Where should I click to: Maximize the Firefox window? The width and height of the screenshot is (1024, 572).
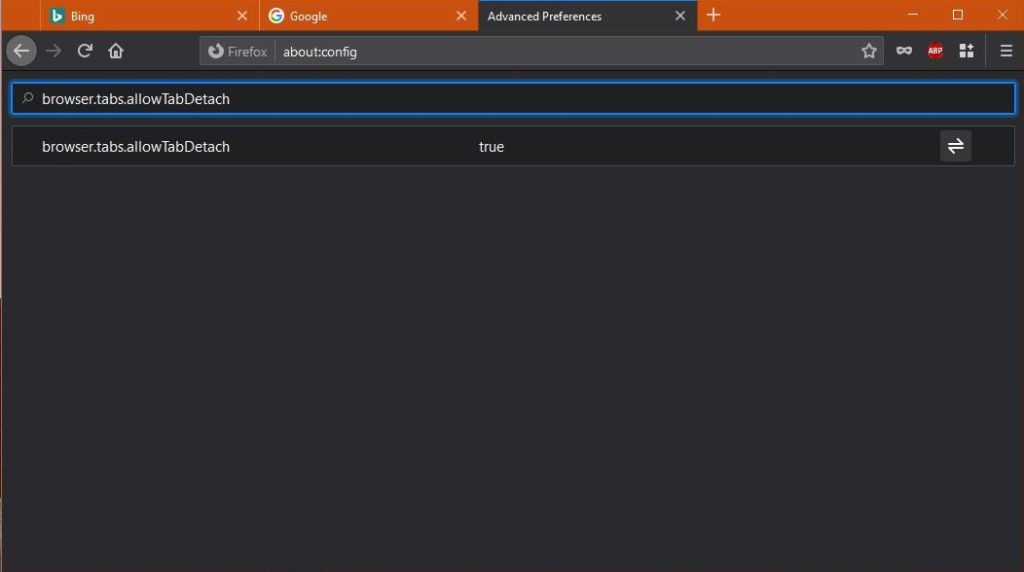pyautogui.click(x=957, y=14)
